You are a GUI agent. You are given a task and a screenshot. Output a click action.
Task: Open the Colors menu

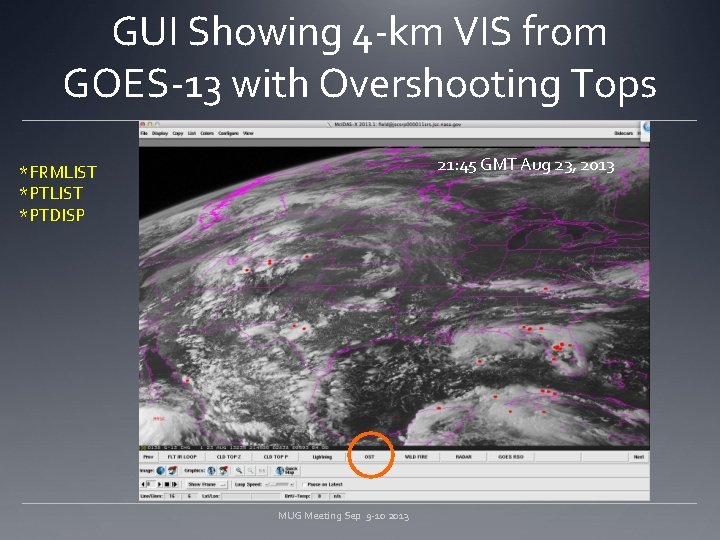coord(207,133)
